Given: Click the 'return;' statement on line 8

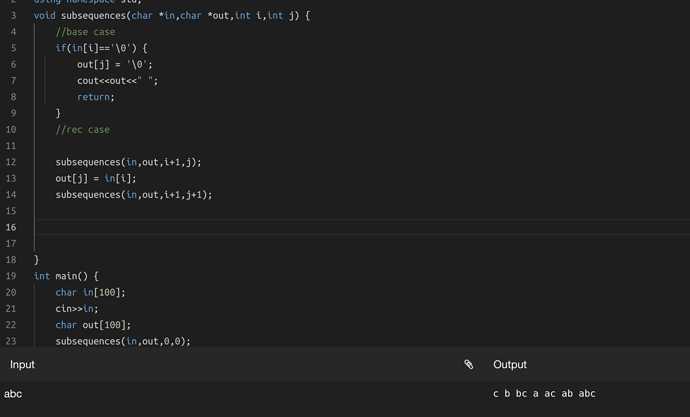Looking at the screenshot, I should (96, 97).
